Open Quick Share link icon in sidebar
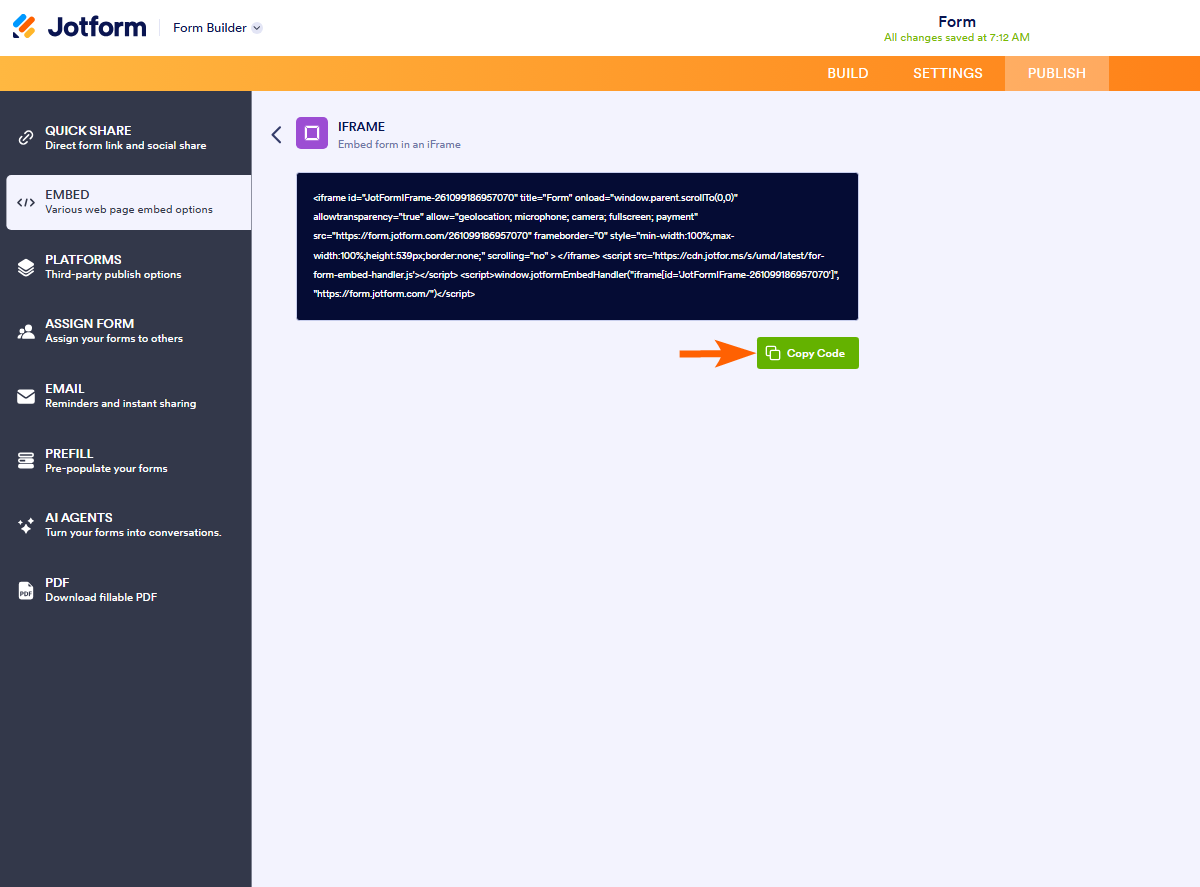Screen dimensions: 1200x887 pos(26,138)
